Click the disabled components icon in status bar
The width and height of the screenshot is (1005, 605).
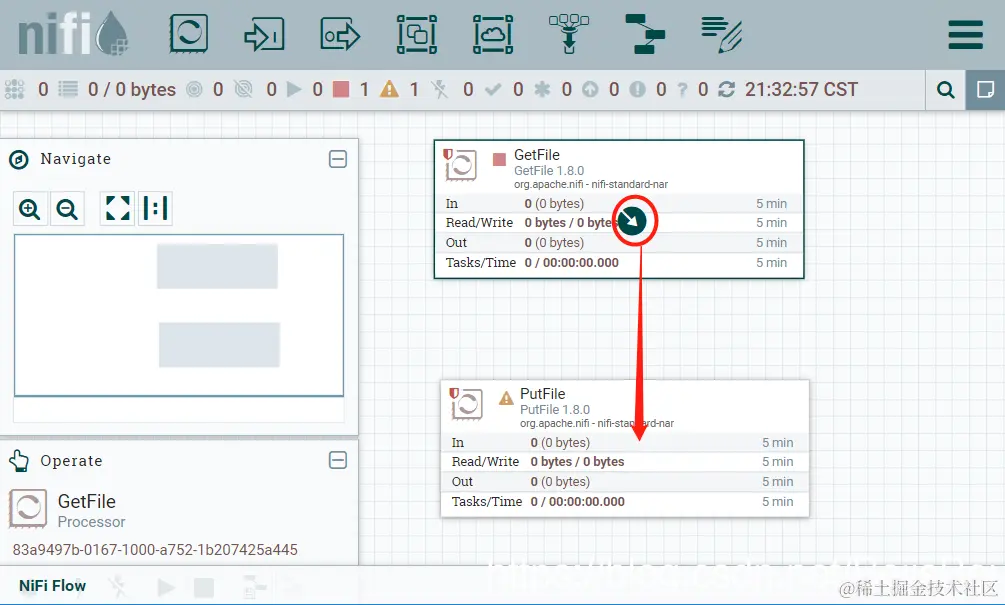click(x=440, y=89)
